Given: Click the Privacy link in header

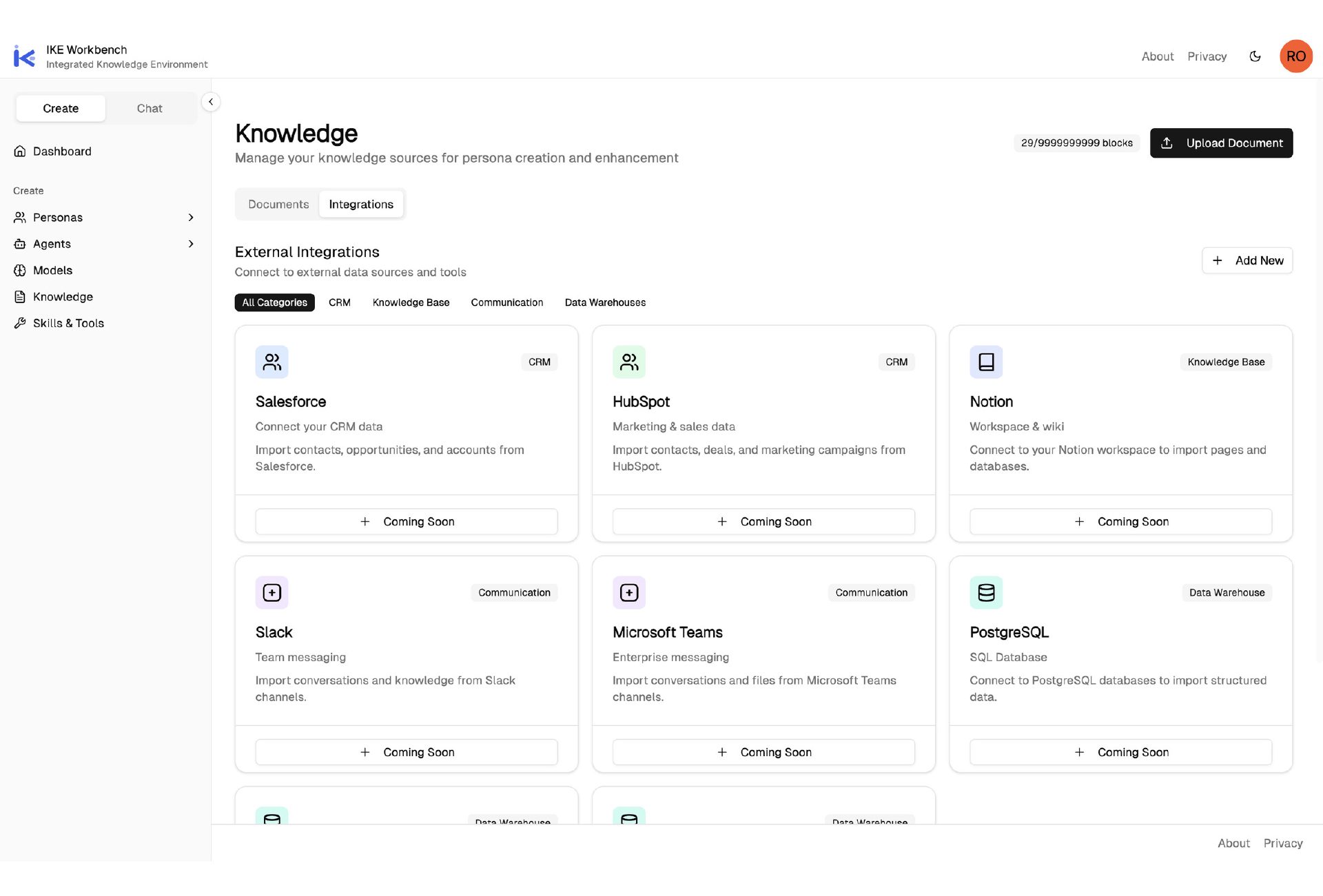Looking at the screenshot, I should (x=1207, y=56).
